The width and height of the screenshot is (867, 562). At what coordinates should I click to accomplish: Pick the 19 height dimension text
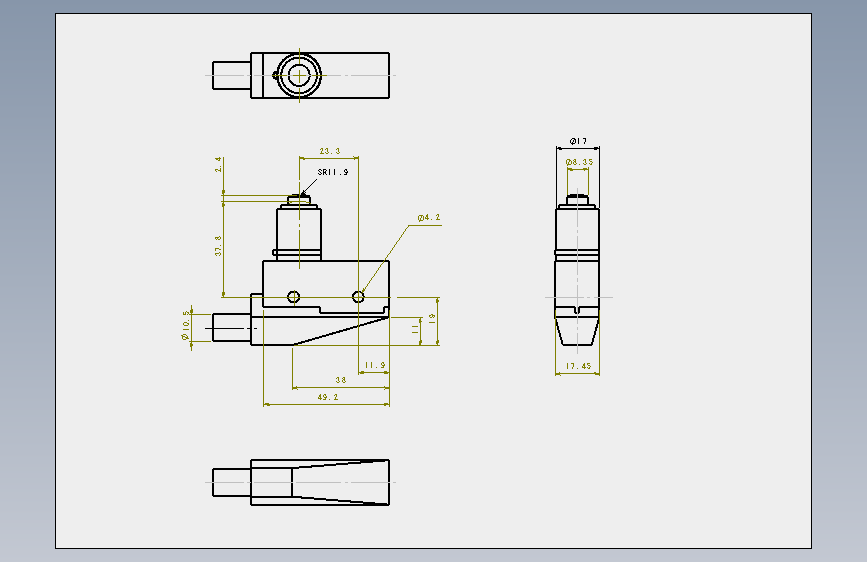pyautogui.click(x=432, y=318)
